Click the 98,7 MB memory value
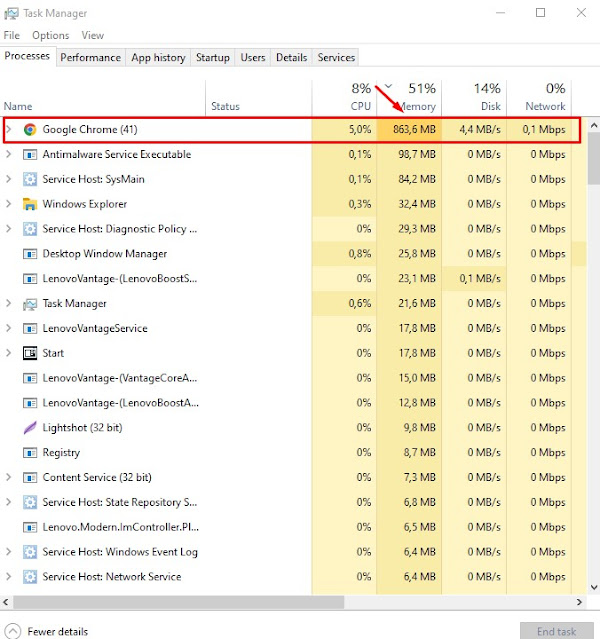Screen dimensions: 600x639 tap(417, 154)
